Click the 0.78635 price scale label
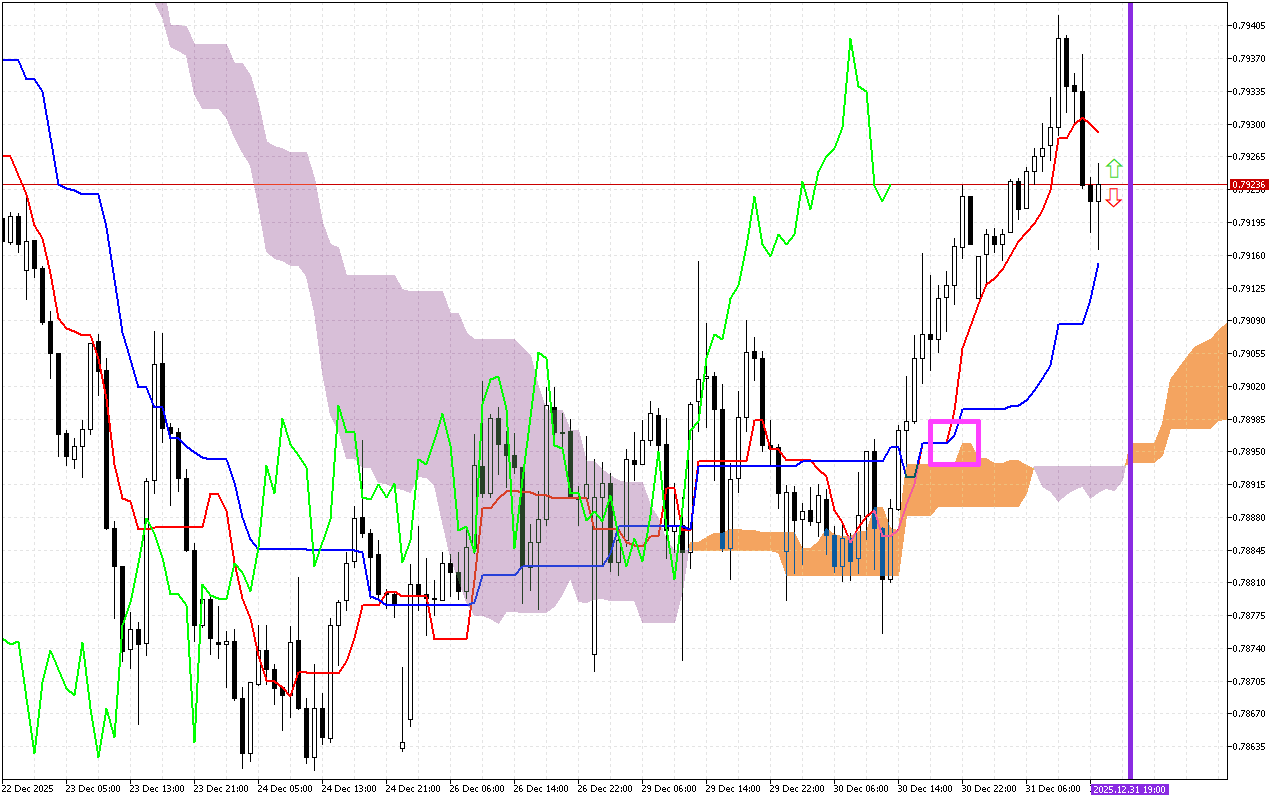 tap(1250, 747)
